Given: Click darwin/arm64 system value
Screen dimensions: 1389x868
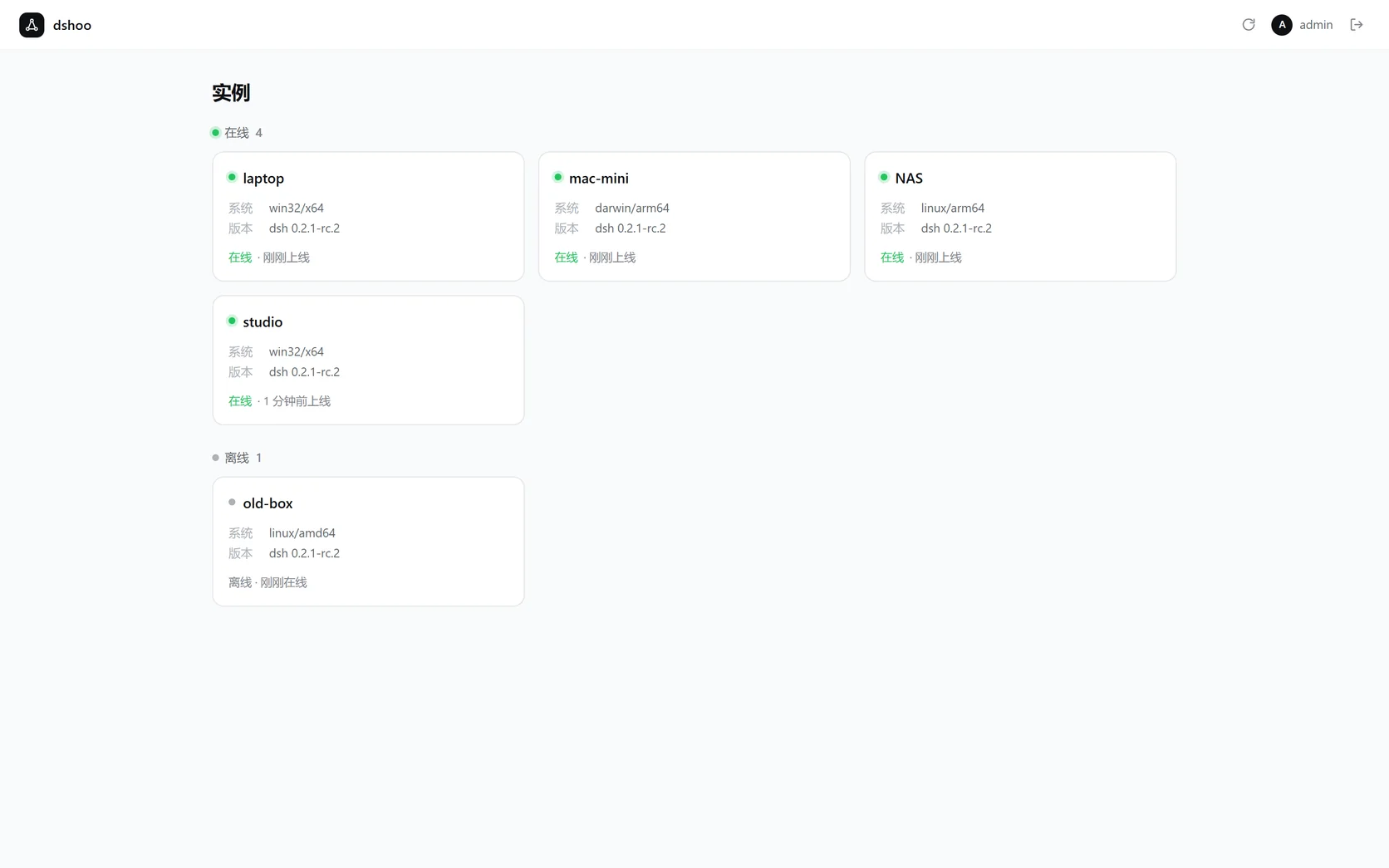Looking at the screenshot, I should click(x=632, y=208).
